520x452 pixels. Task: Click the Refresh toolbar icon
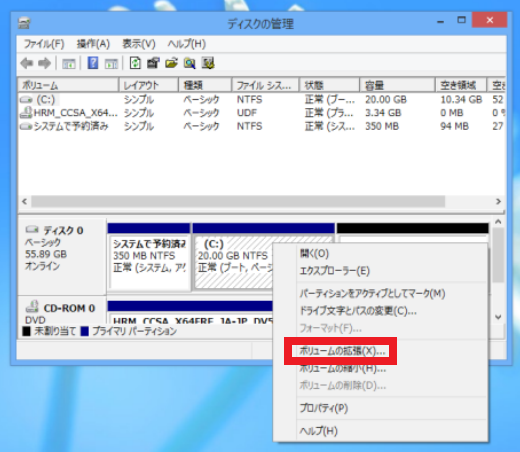[x=135, y=63]
